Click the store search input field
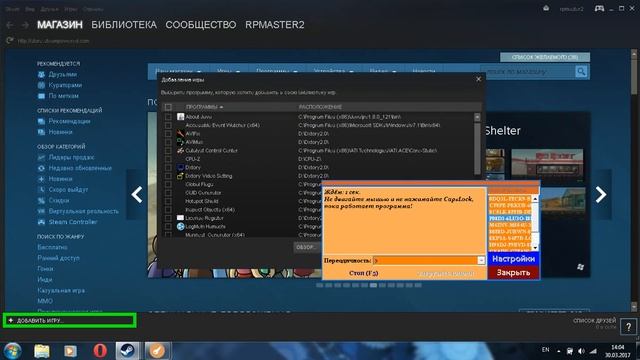Image resolution: width=640 pixels, height=360 pixels. (528, 72)
